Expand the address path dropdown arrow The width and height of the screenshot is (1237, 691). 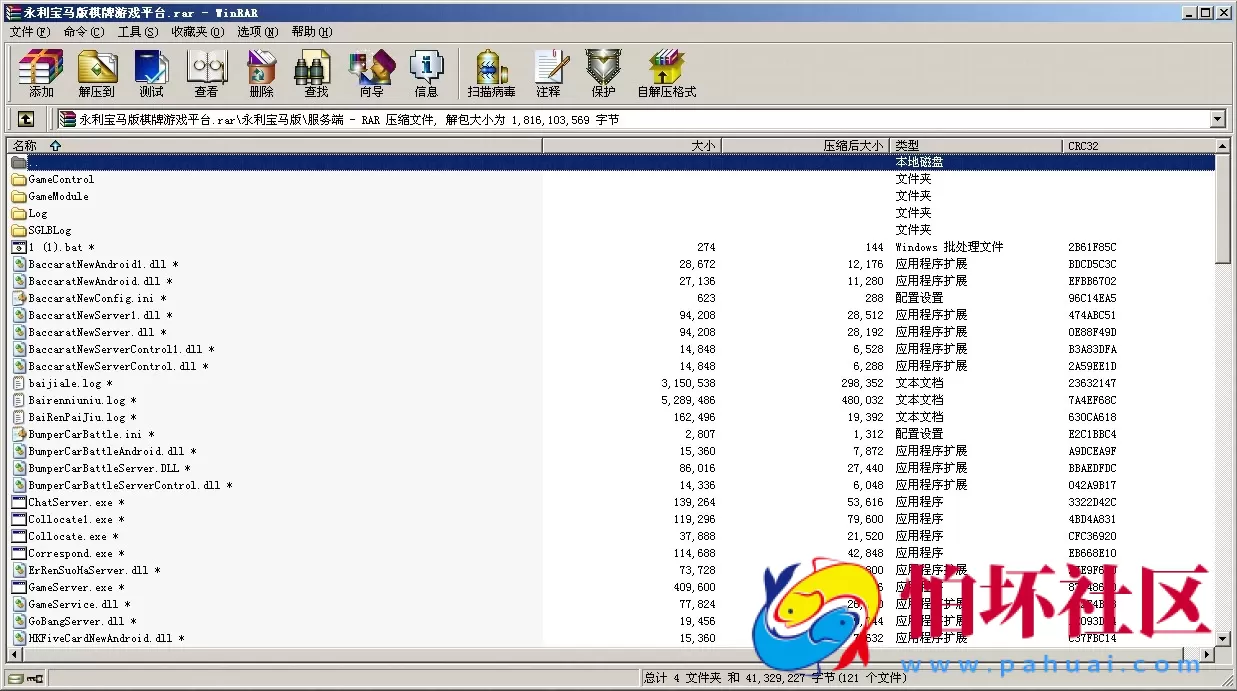[1217, 120]
